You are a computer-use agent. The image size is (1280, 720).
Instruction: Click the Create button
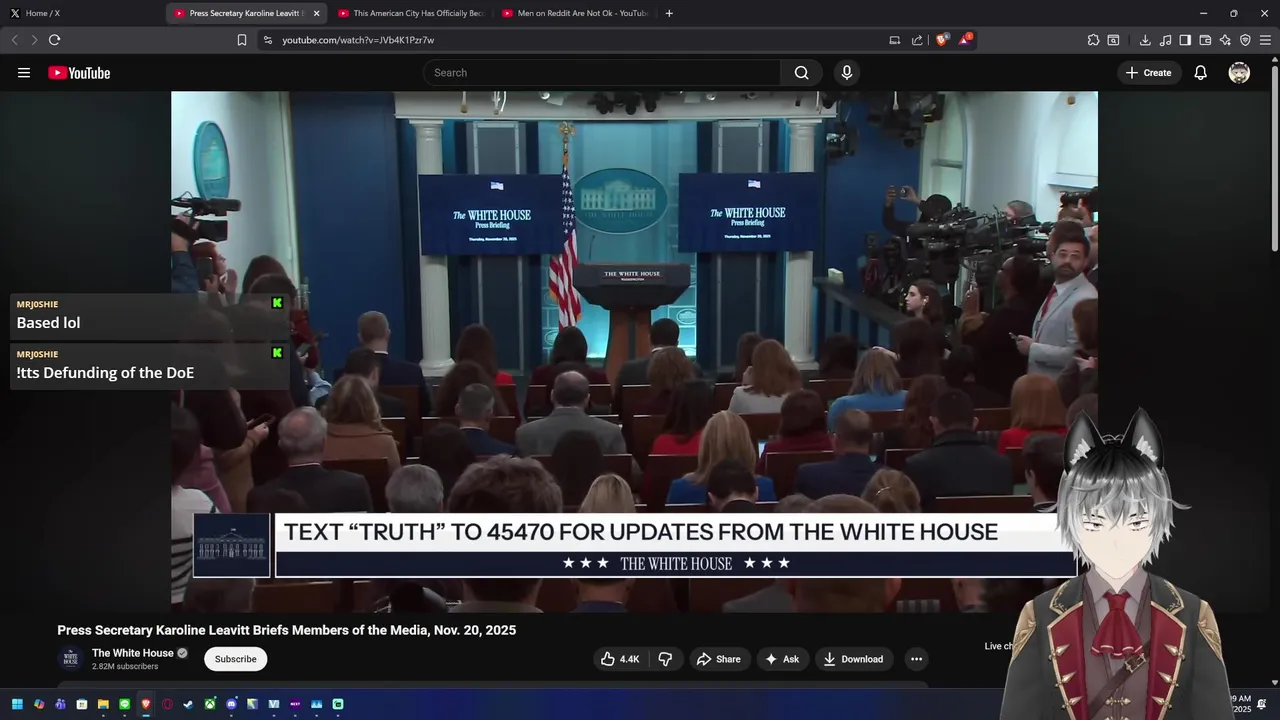click(x=1148, y=73)
